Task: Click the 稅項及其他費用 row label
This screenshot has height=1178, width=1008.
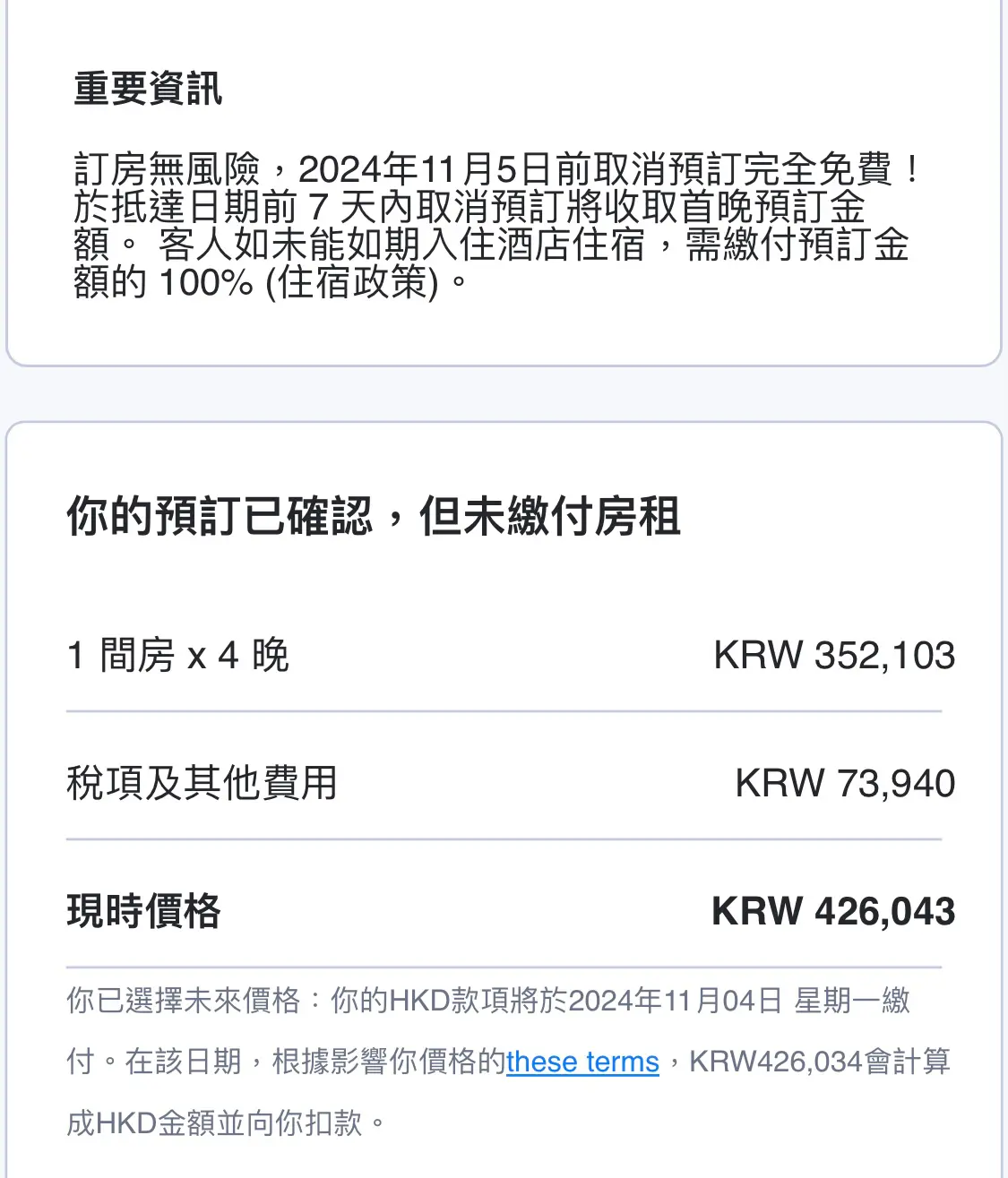Action: [x=202, y=783]
